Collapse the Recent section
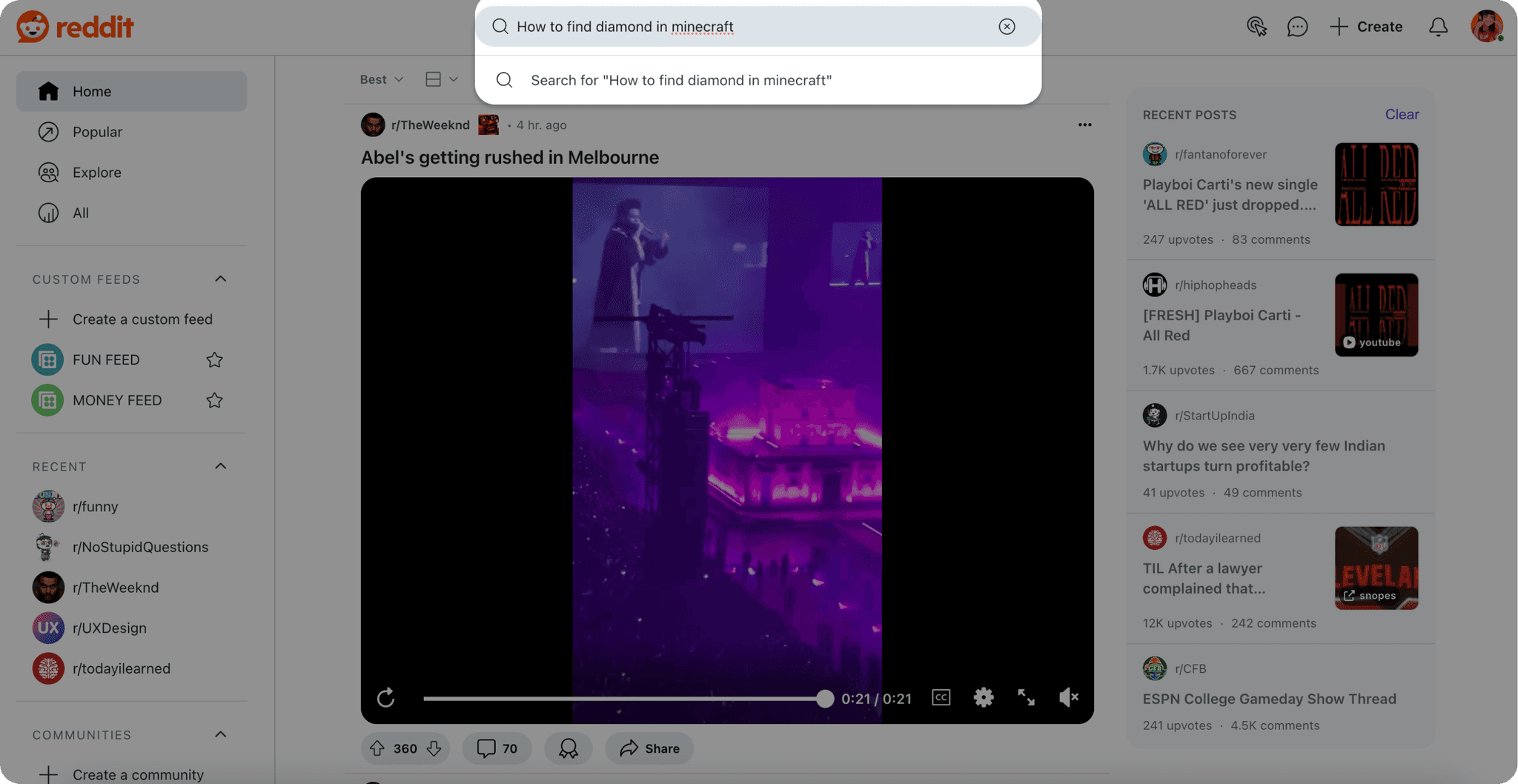This screenshot has height=784, width=1518. coord(220,466)
